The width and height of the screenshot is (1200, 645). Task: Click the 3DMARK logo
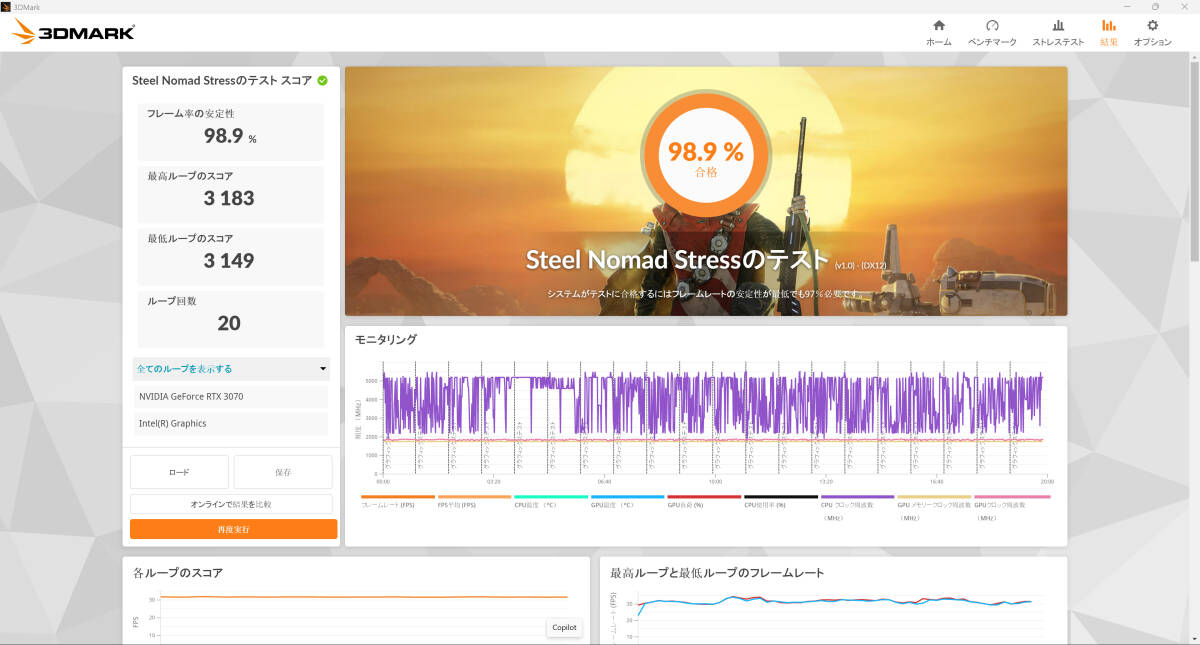pos(74,32)
